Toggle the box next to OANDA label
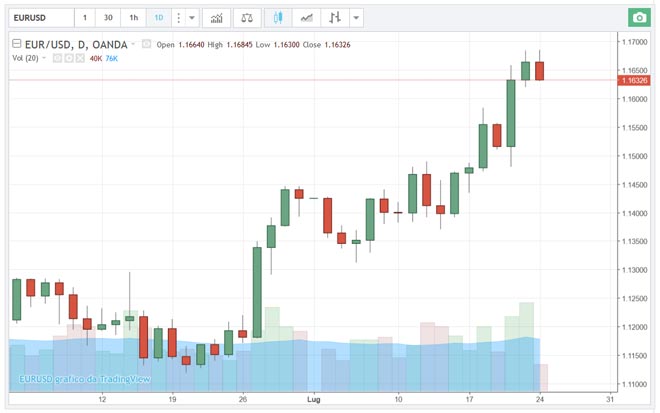The image size is (660, 413). [146, 44]
